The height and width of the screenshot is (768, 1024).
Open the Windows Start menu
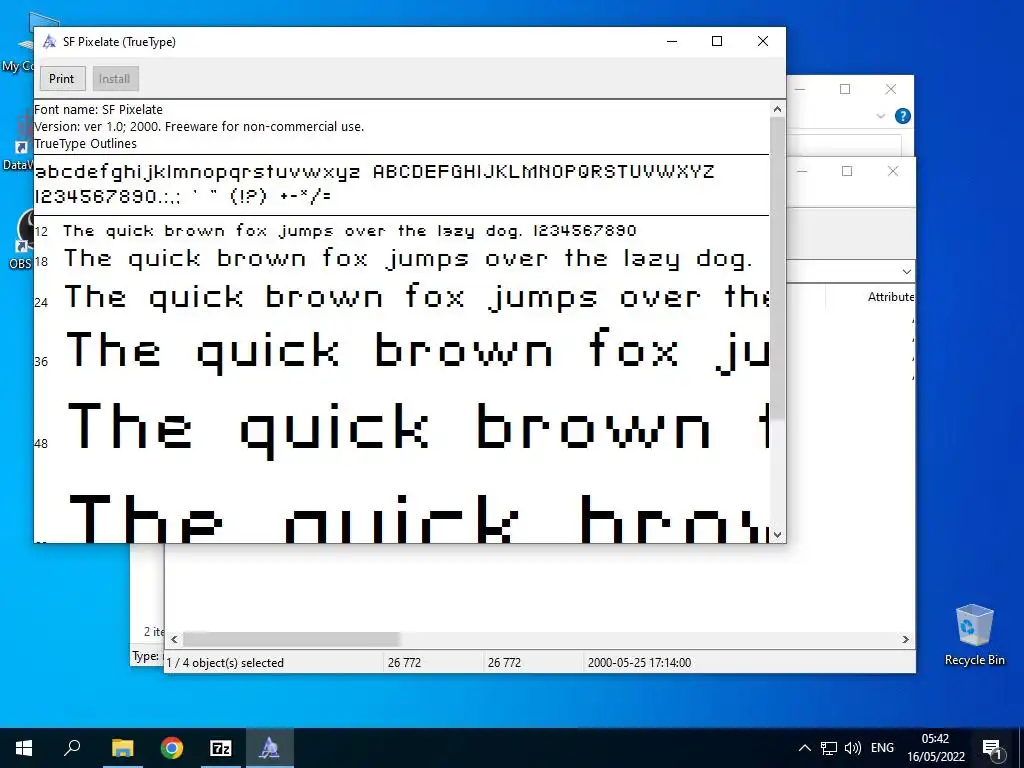[x=24, y=748]
